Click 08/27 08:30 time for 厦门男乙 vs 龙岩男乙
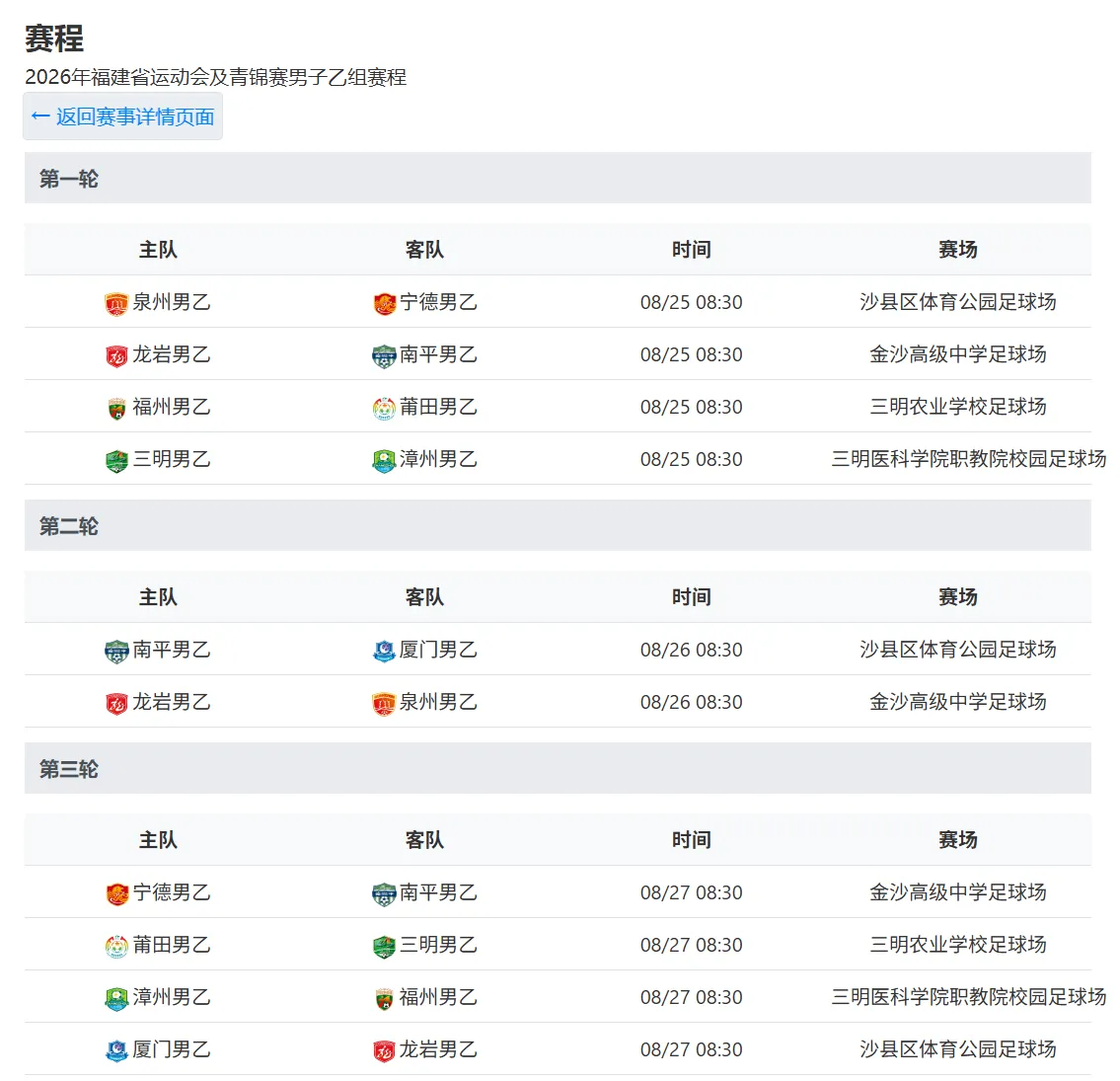 coord(692,1049)
